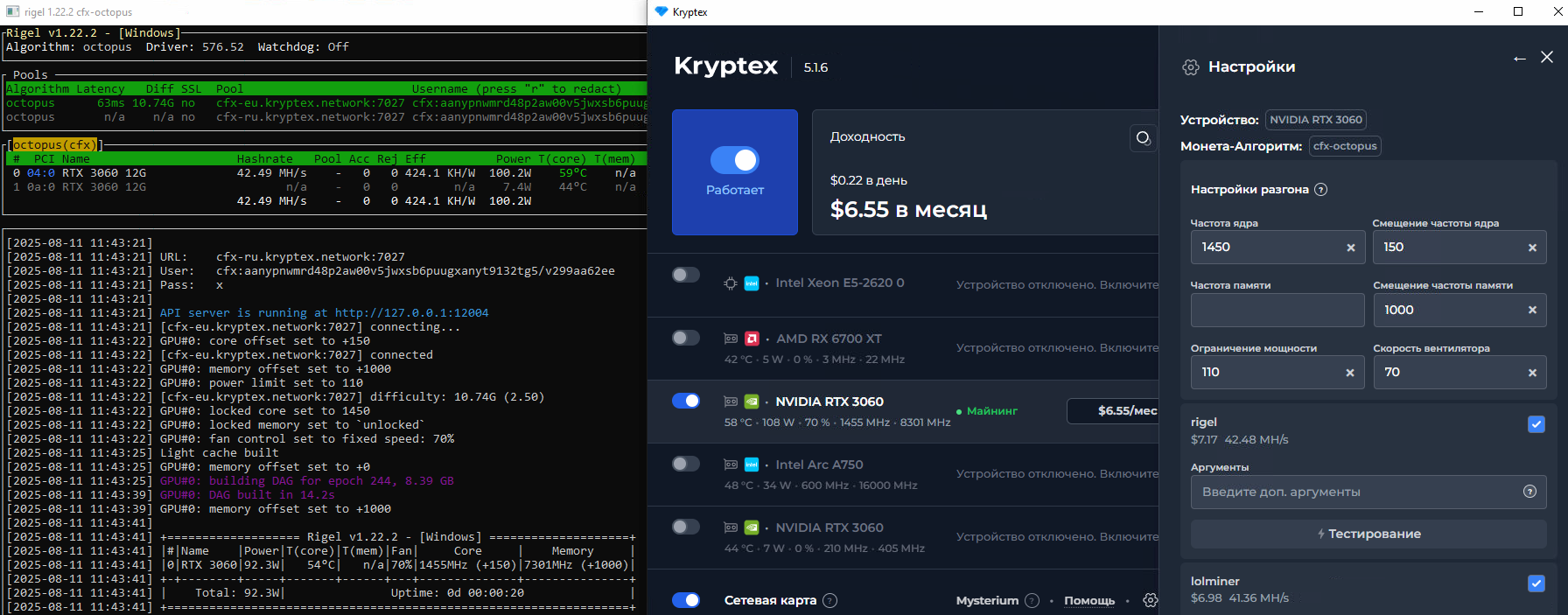1568x615 pixels.
Task: Enable the Intel Arc A750 device toggle
Action: point(686,464)
